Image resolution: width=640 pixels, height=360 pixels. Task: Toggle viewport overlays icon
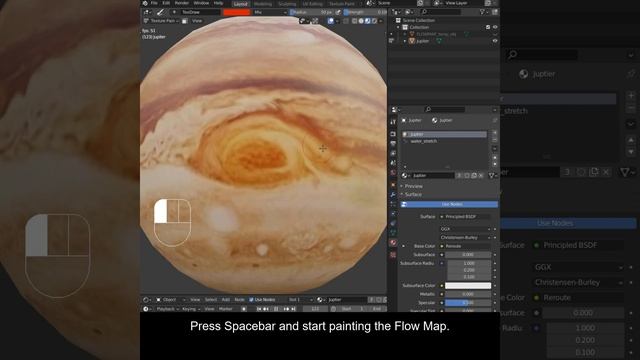coord(331,21)
